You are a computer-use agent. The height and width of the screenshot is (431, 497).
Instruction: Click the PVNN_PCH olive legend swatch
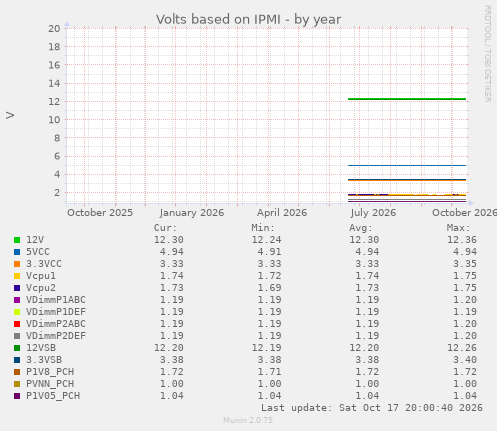[17, 384]
